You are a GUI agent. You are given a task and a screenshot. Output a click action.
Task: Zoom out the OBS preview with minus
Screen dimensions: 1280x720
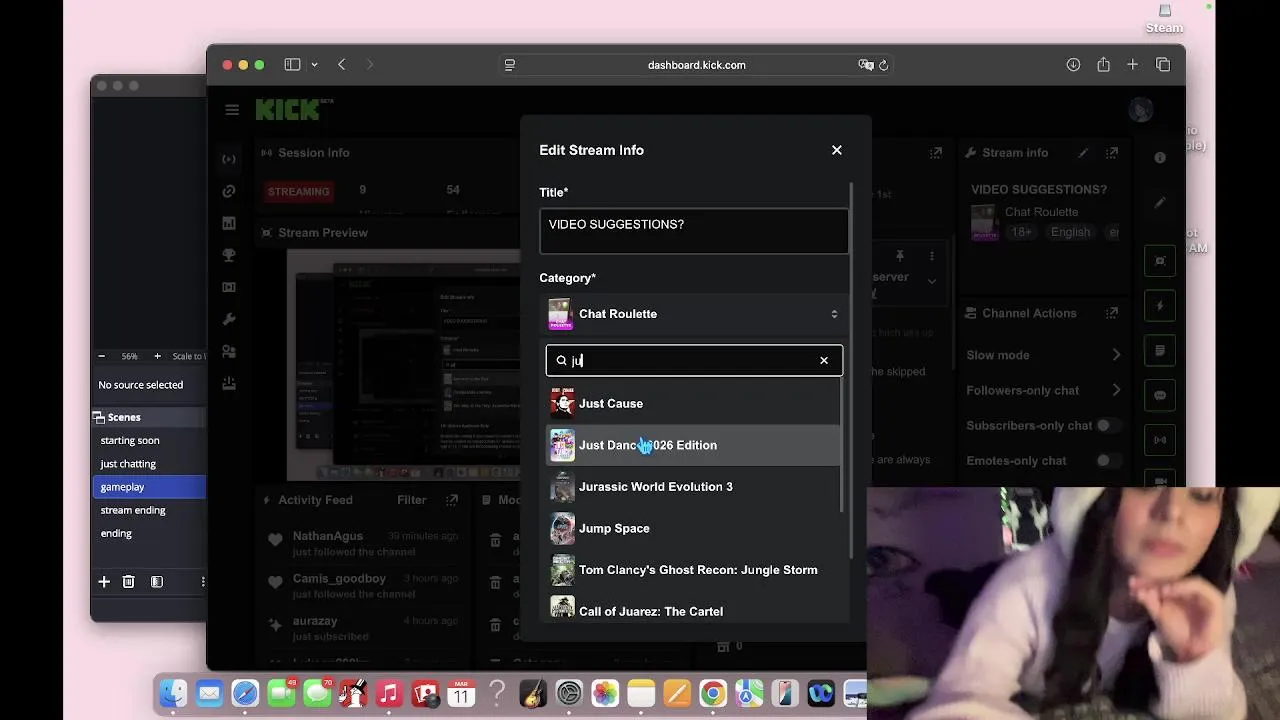(102, 356)
